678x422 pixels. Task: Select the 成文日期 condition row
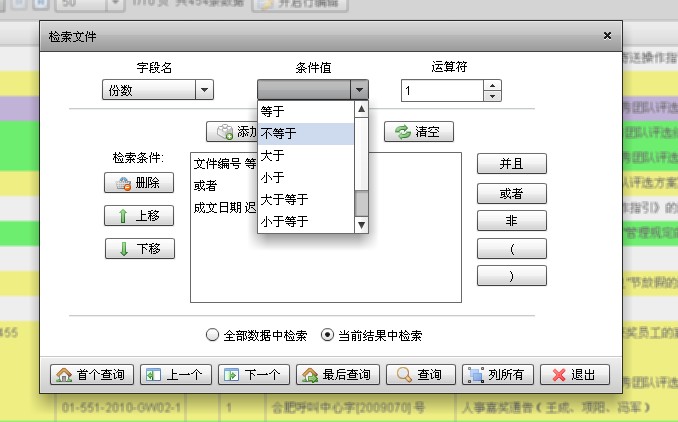click(x=224, y=208)
